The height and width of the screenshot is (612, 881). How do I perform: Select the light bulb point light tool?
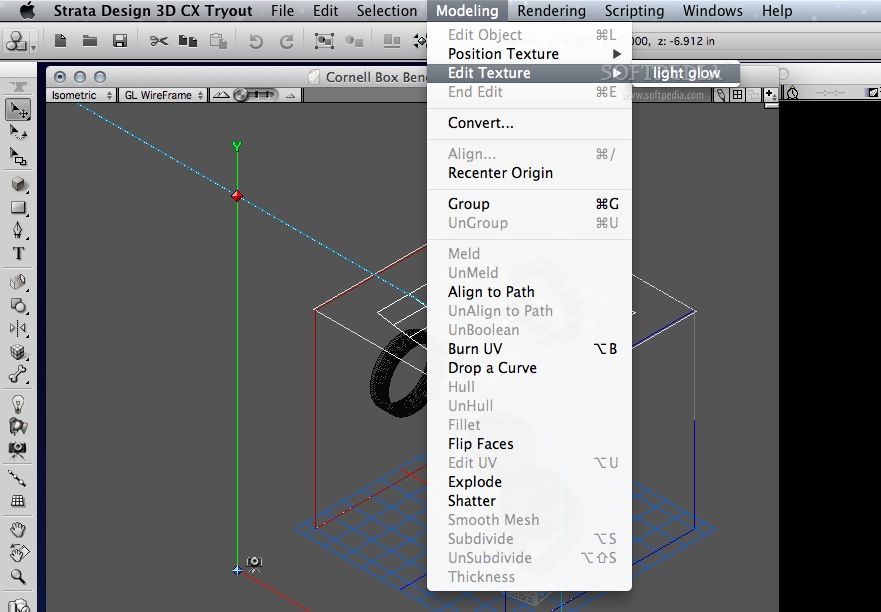pos(19,403)
